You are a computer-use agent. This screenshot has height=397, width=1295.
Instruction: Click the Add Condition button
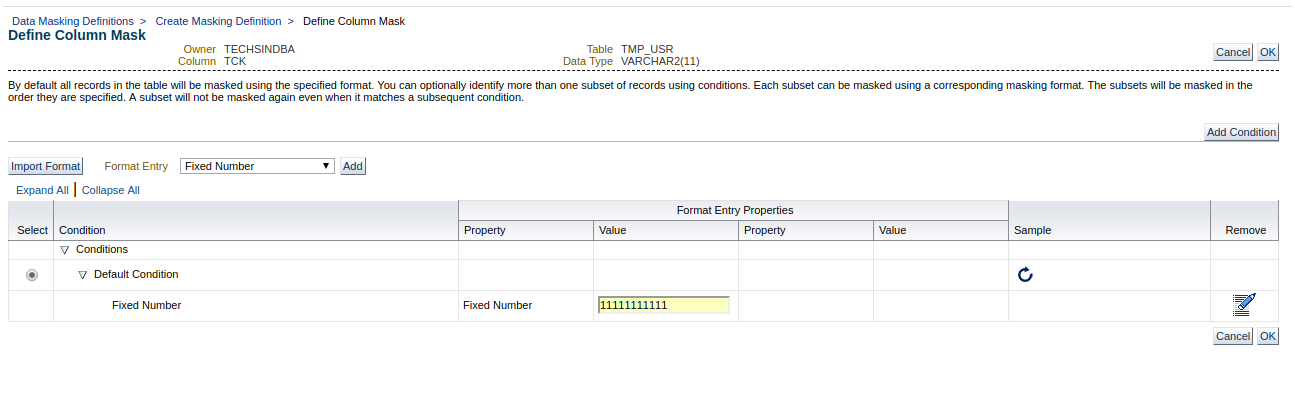coord(1241,132)
